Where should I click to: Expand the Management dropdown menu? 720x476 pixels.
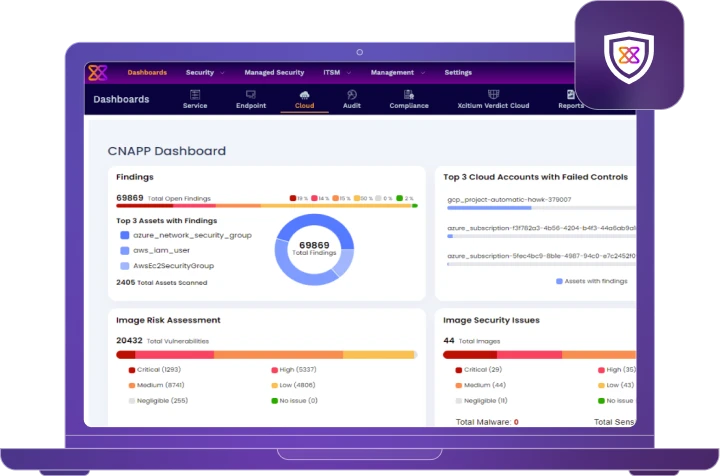click(397, 72)
